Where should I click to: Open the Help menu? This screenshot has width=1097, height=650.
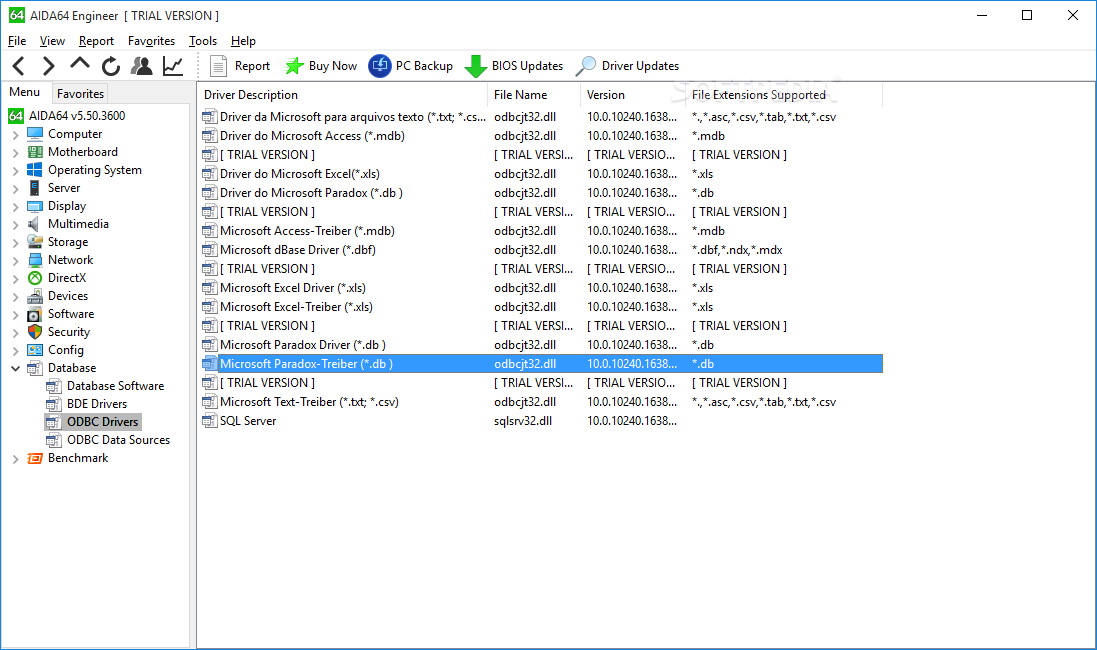coord(243,41)
